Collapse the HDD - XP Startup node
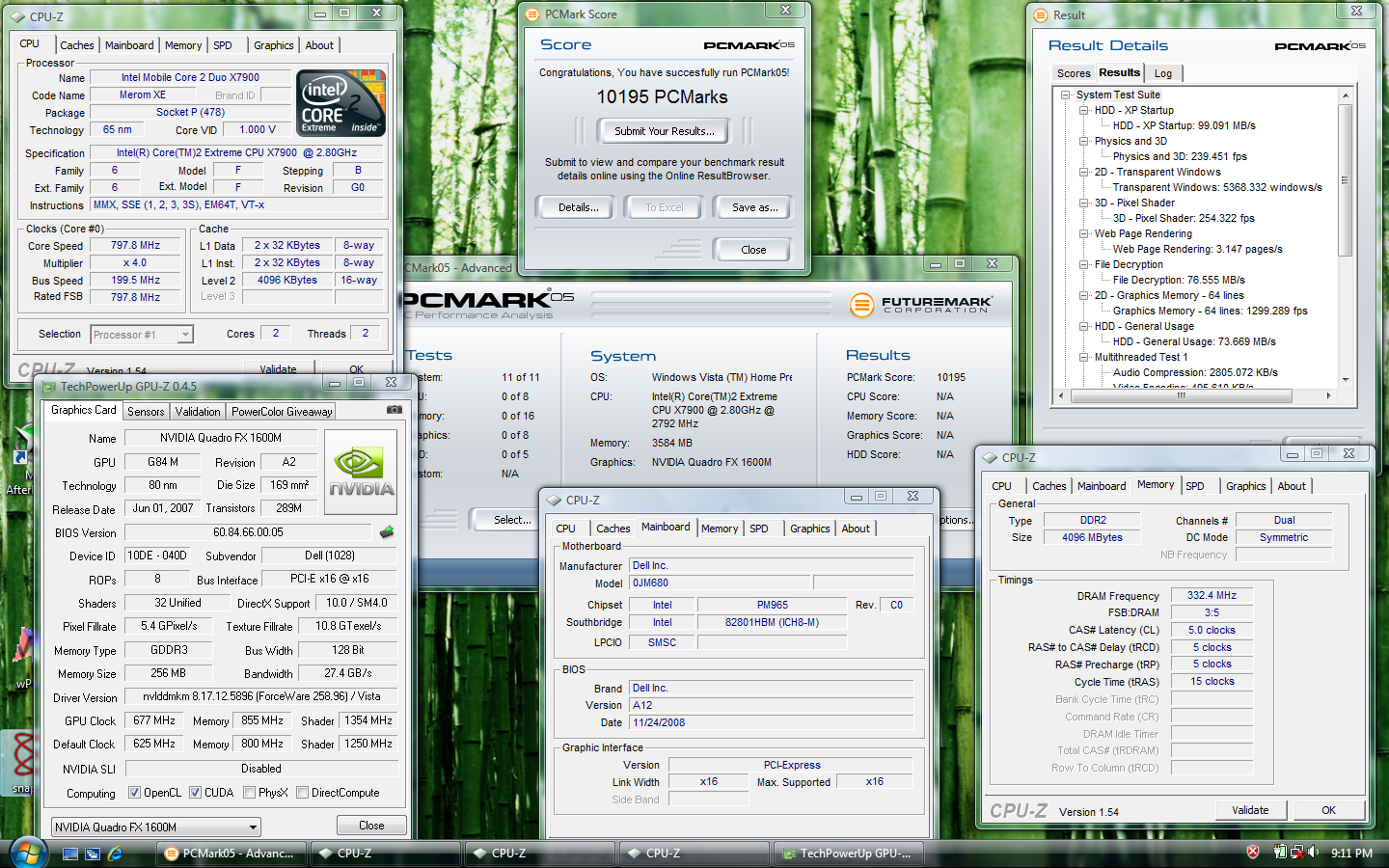The height and width of the screenshot is (868, 1389). 1084,110
